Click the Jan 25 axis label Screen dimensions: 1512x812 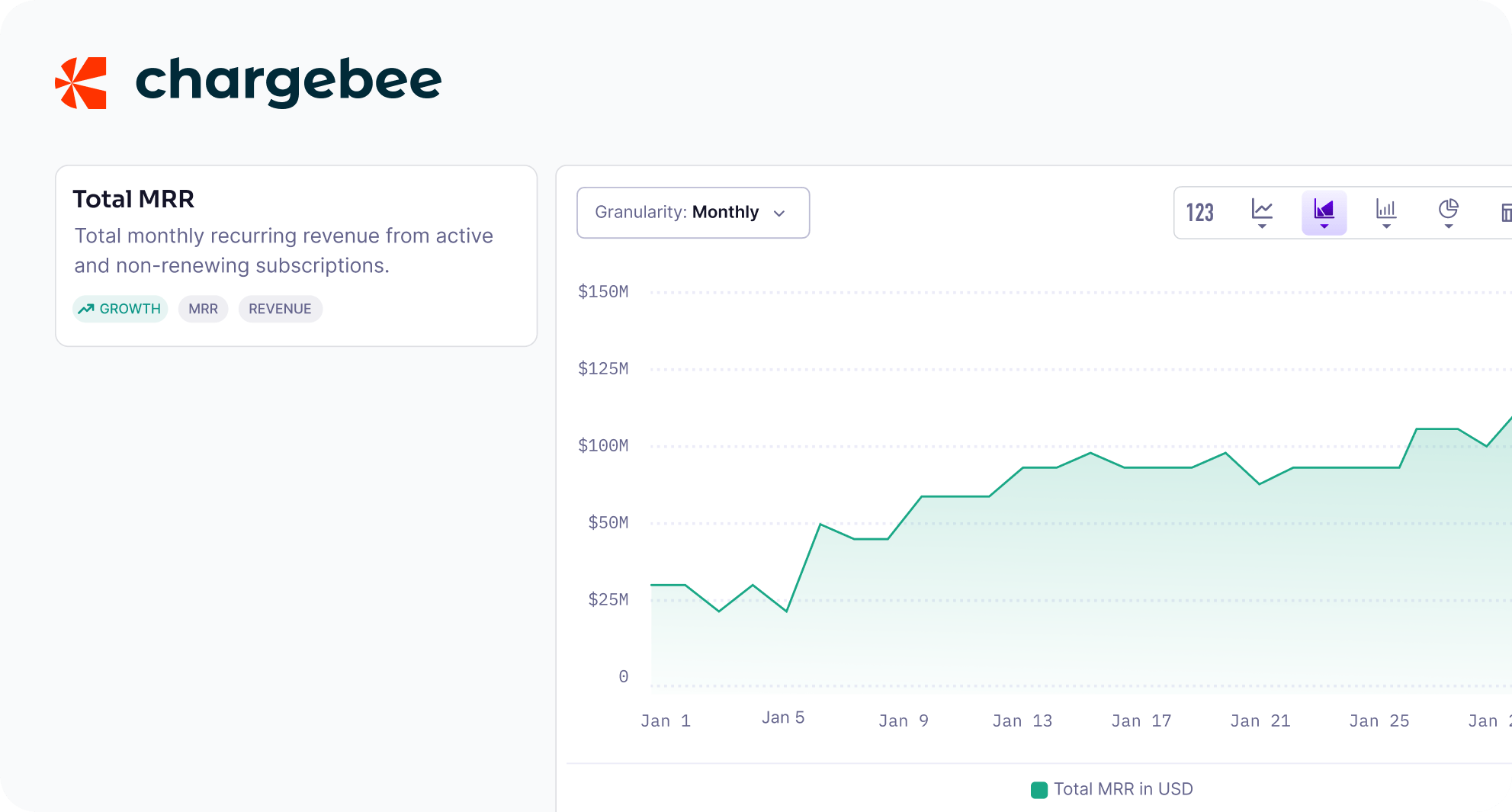[1379, 721]
